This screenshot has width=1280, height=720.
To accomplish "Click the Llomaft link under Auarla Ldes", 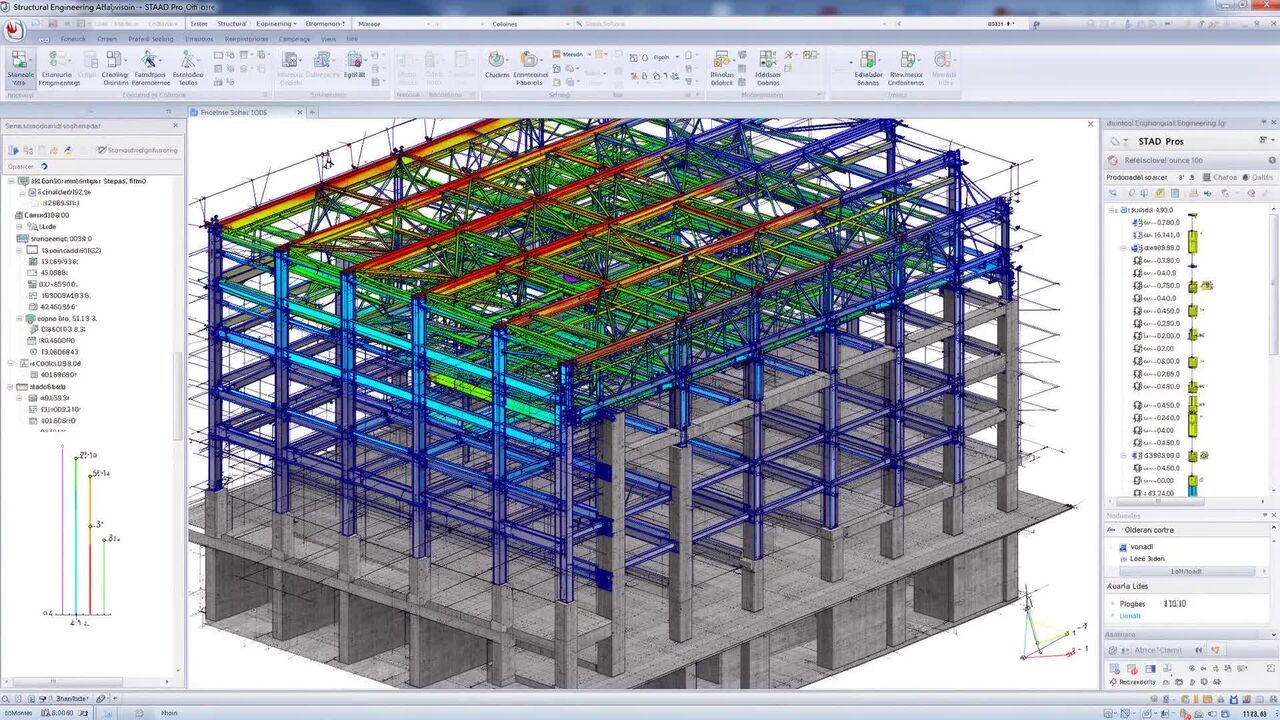I will click(x=1129, y=616).
